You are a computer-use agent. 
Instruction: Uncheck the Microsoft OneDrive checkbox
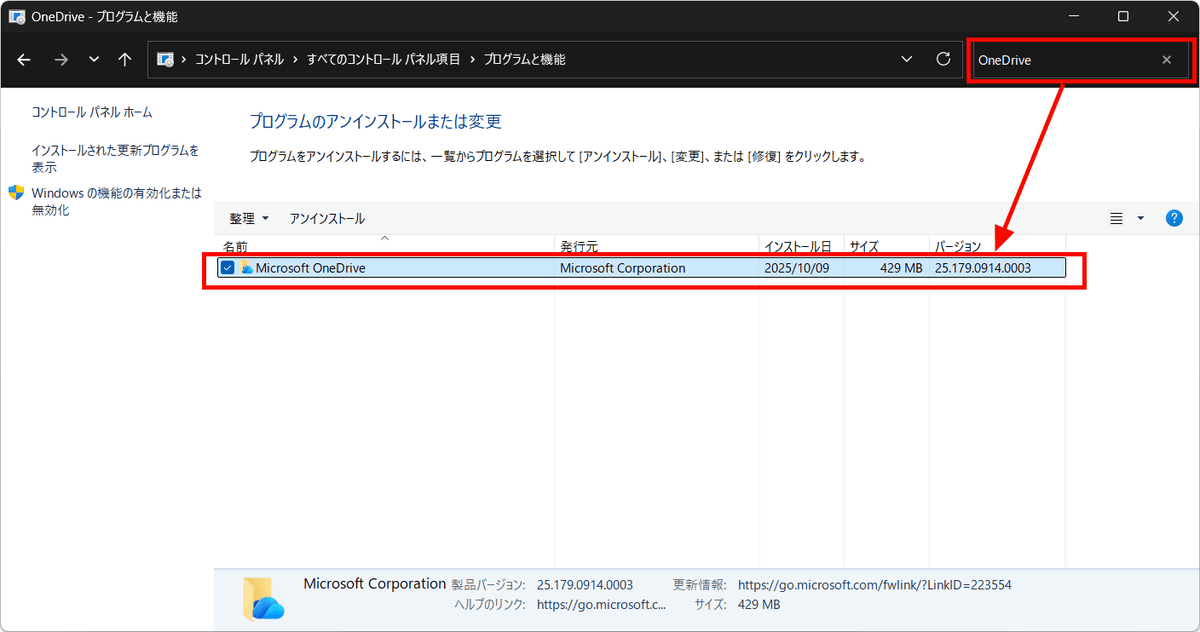228,268
